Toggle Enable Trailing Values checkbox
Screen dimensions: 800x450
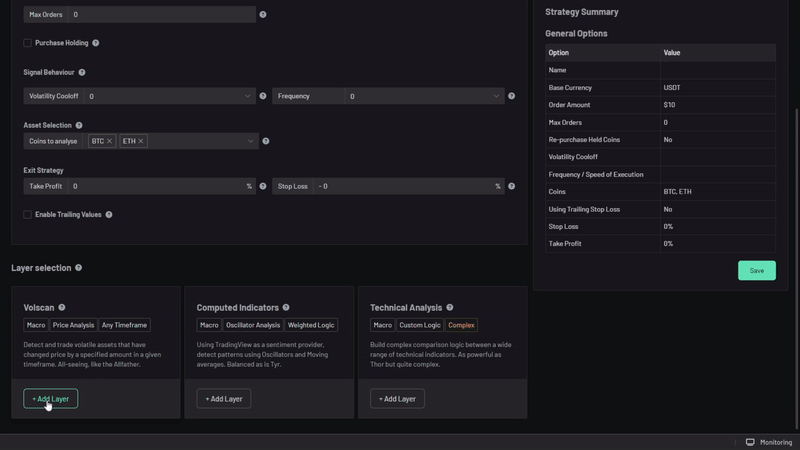pos(28,215)
